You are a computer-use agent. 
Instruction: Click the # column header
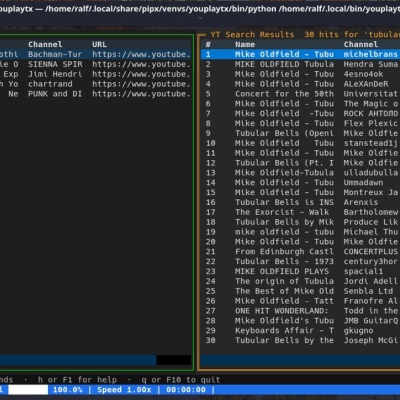point(208,44)
